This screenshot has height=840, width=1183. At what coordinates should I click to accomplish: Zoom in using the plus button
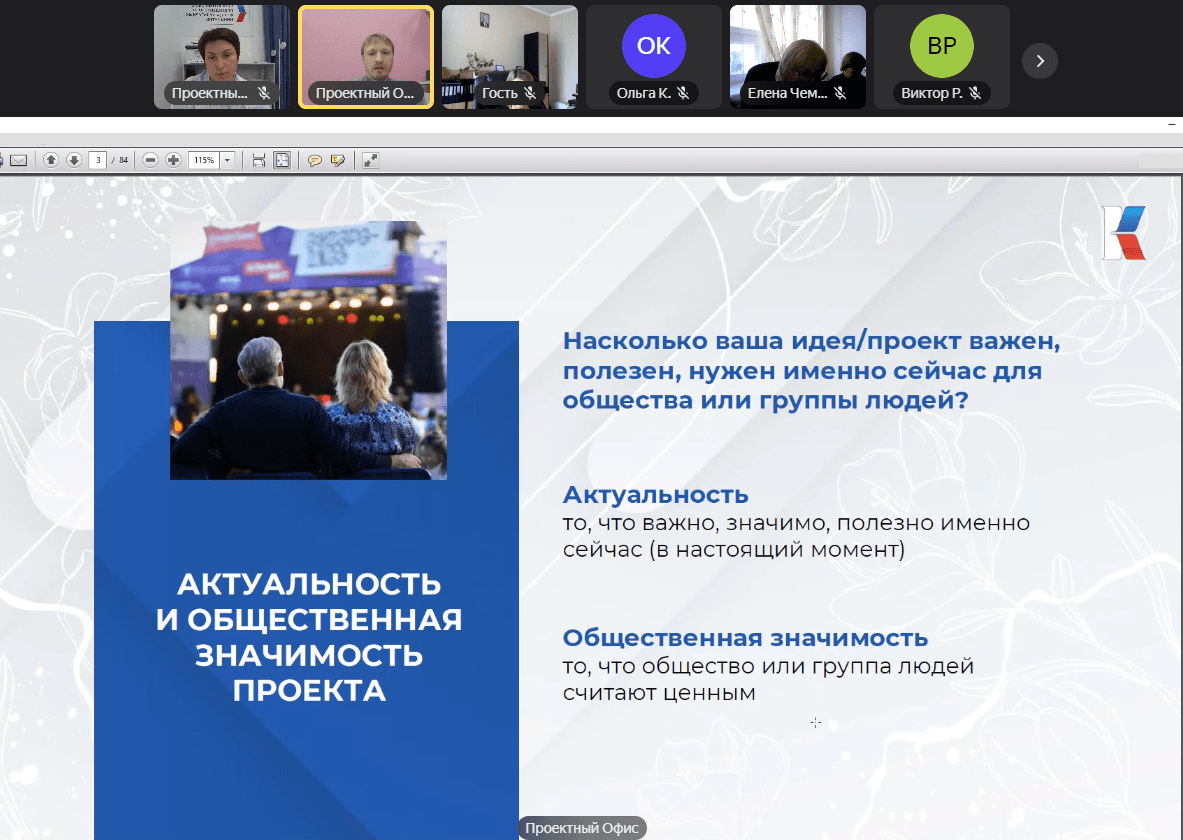click(173, 160)
